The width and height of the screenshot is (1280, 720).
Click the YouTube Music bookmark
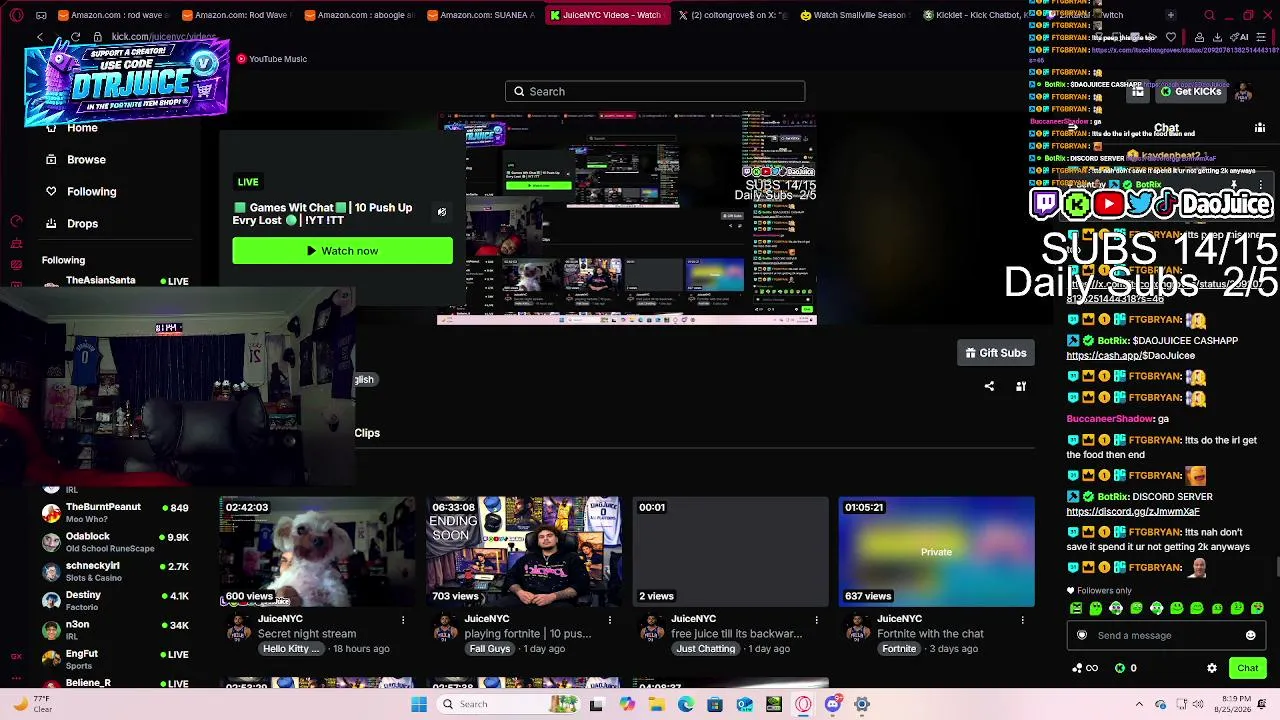point(271,59)
